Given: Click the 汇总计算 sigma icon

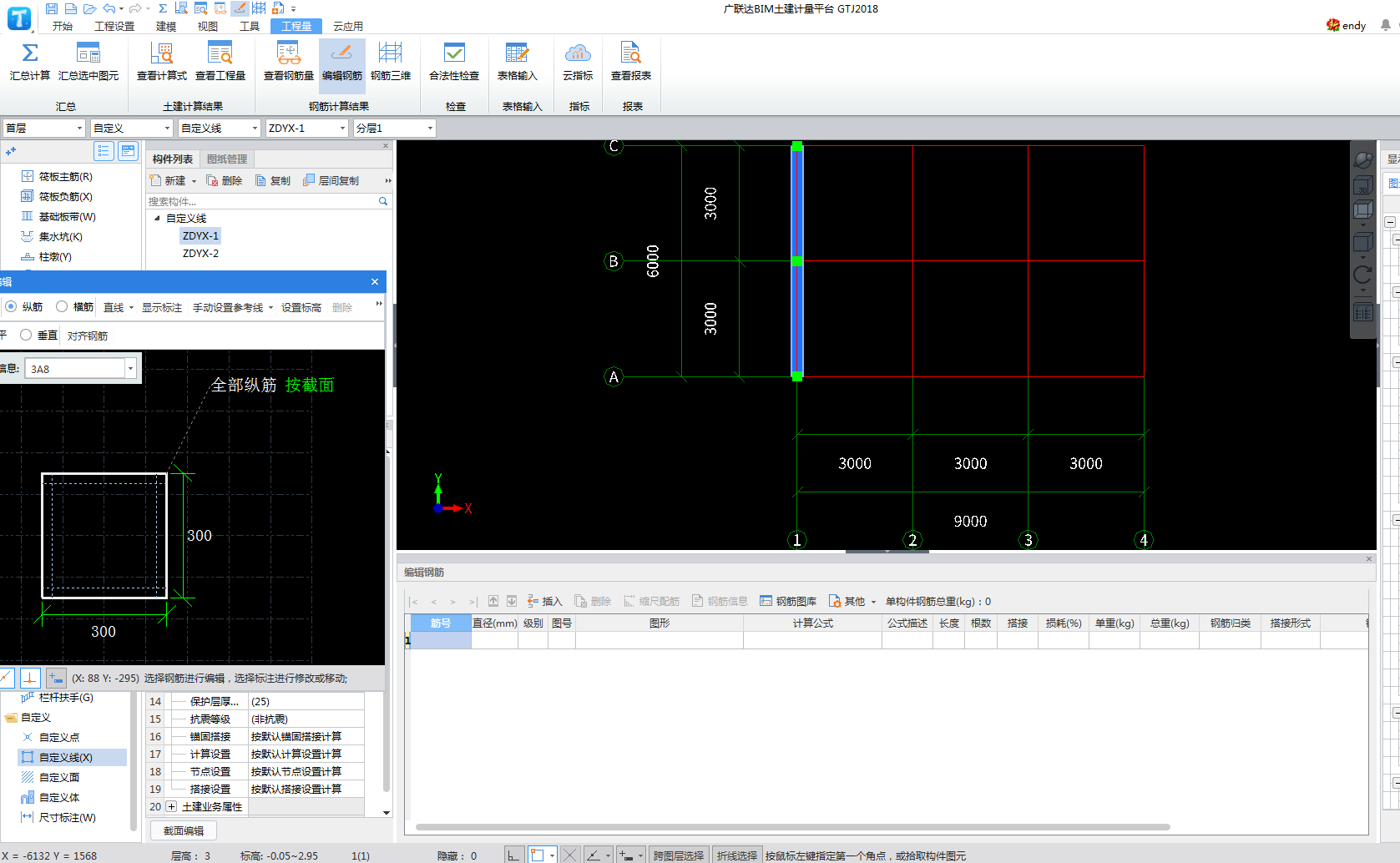Looking at the screenshot, I should point(30,53).
